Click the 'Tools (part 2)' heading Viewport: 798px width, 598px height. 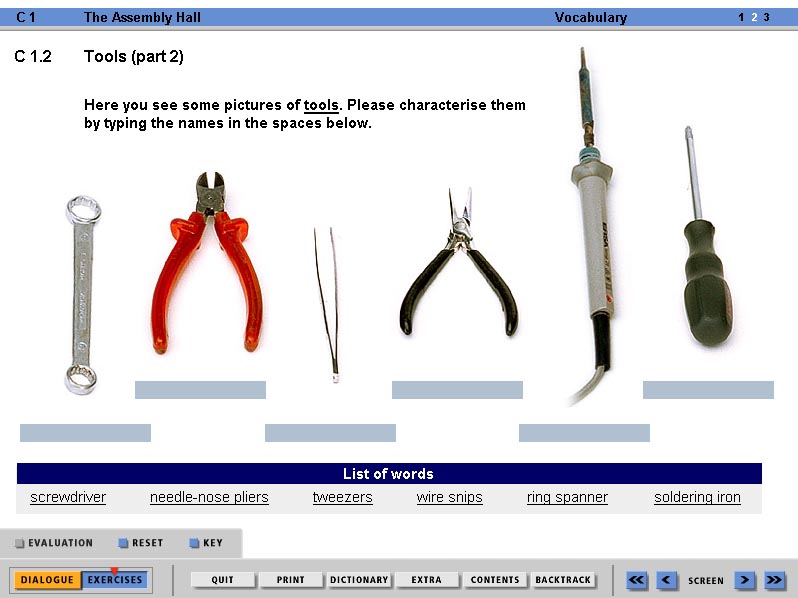pos(134,56)
